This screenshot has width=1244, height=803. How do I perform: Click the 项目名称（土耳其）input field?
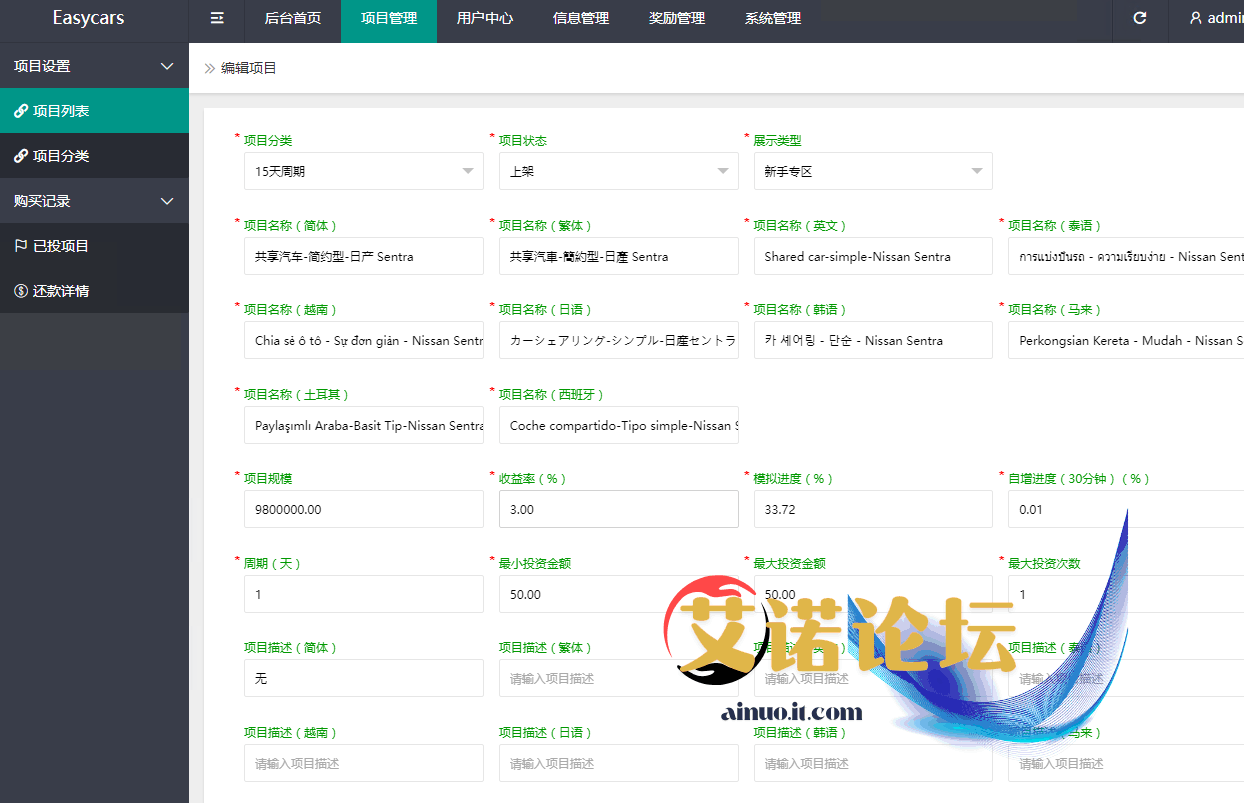pyautogui.click(x=364, y=425)
